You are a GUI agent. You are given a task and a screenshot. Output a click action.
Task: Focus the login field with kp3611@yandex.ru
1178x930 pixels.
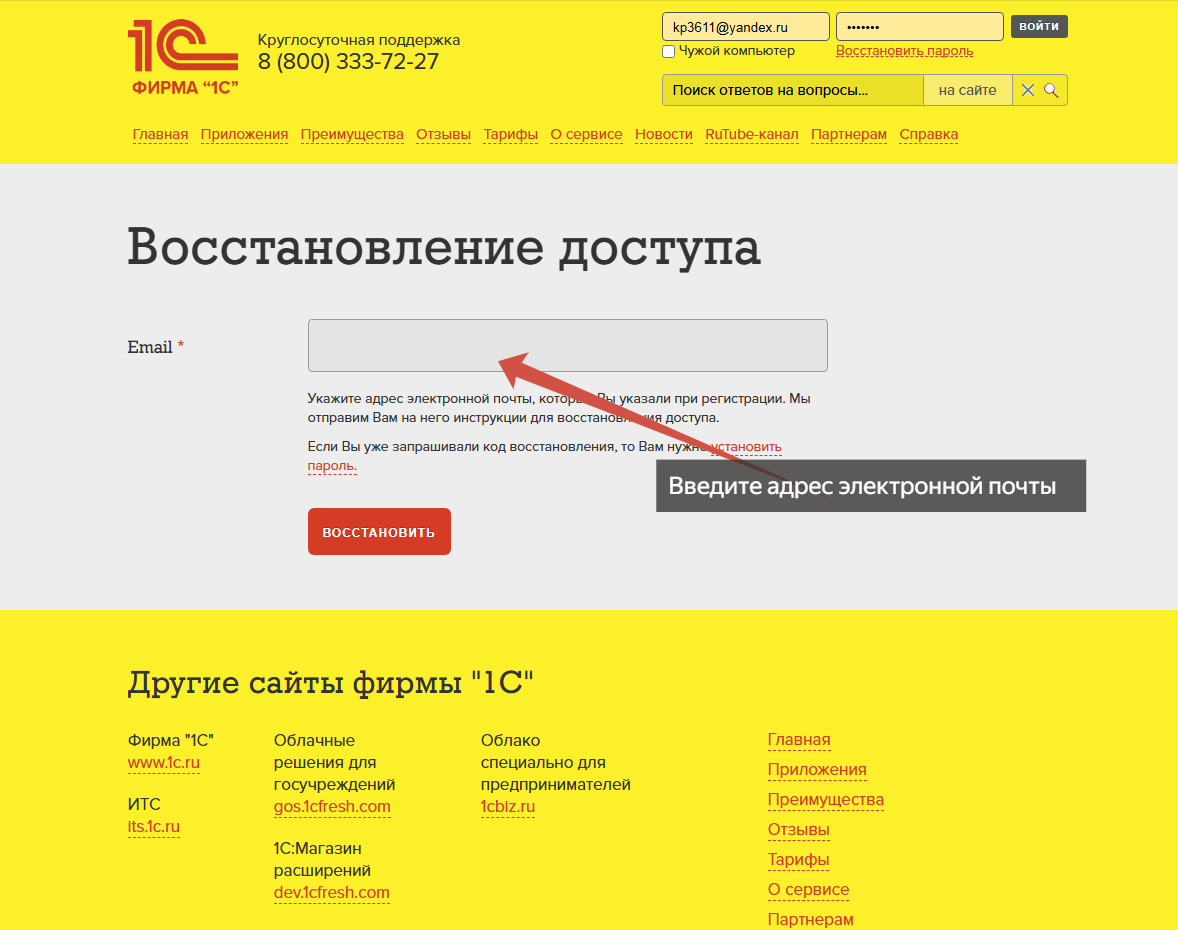(745, 27)
